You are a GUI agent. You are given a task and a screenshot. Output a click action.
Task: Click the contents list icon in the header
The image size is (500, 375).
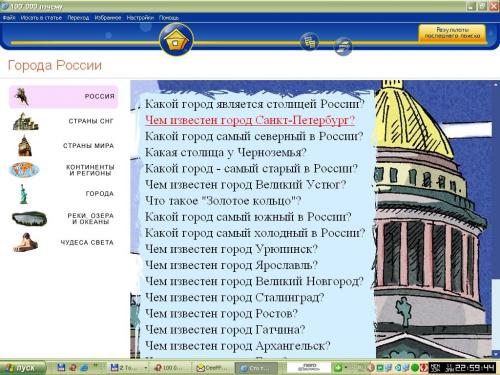point(310,41)
